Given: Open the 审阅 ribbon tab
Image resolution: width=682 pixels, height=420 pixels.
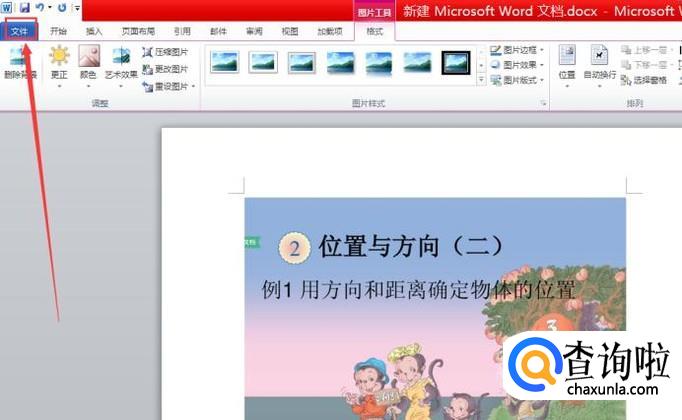Looking at the screenshot, I should [254, 31].
